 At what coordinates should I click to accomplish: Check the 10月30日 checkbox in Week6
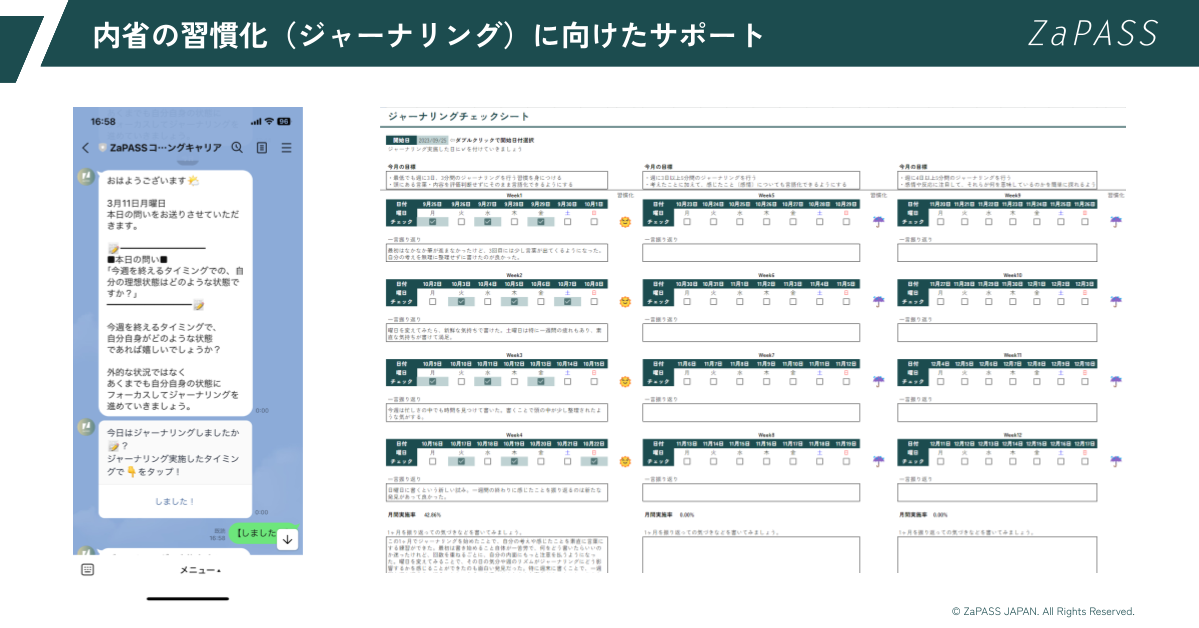click(687, 301)
